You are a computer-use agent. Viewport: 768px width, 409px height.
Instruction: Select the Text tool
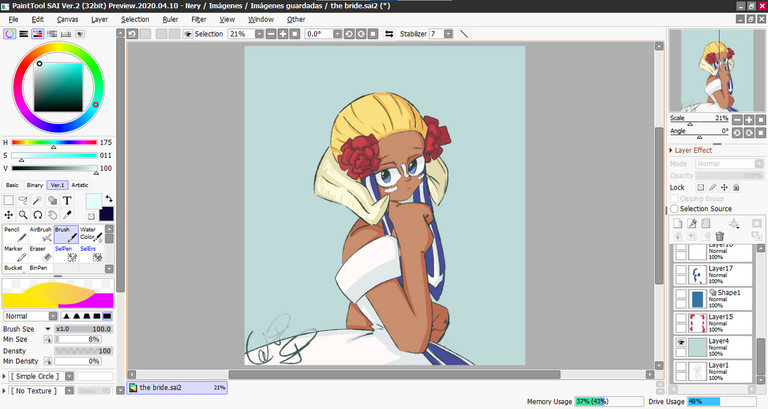(67, 200)
